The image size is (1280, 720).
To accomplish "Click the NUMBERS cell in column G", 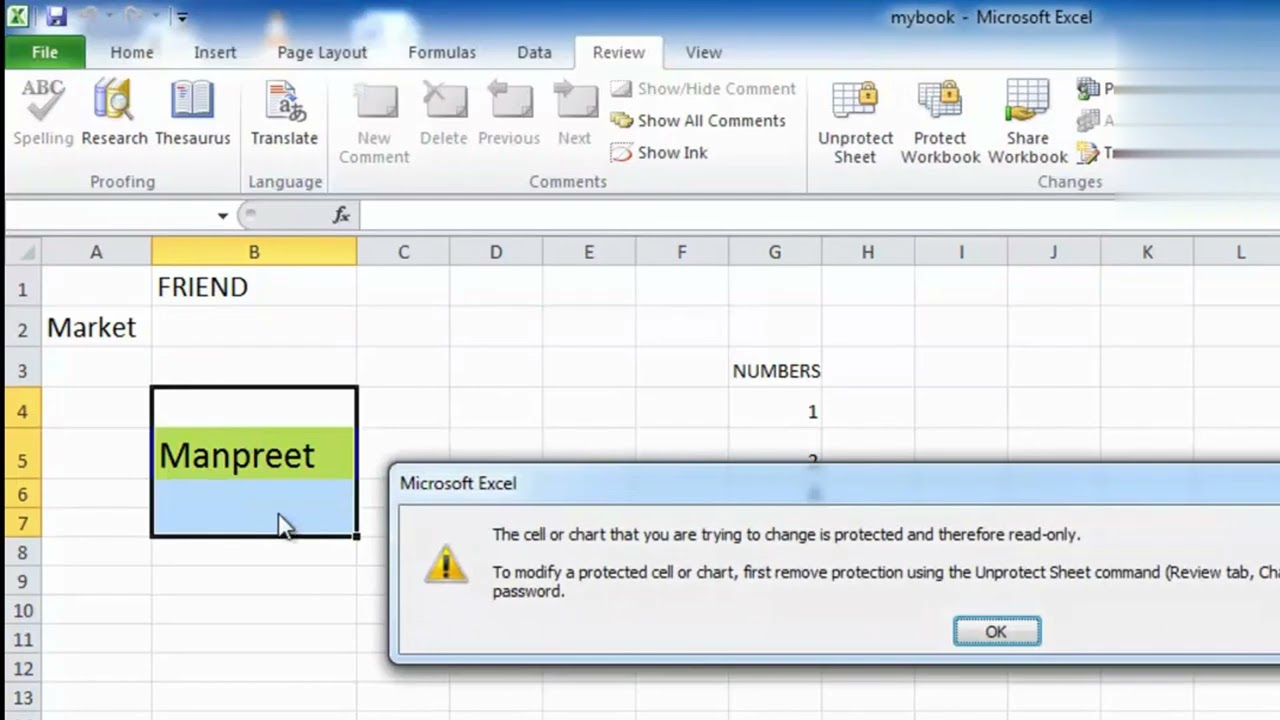I will (775, 370).
